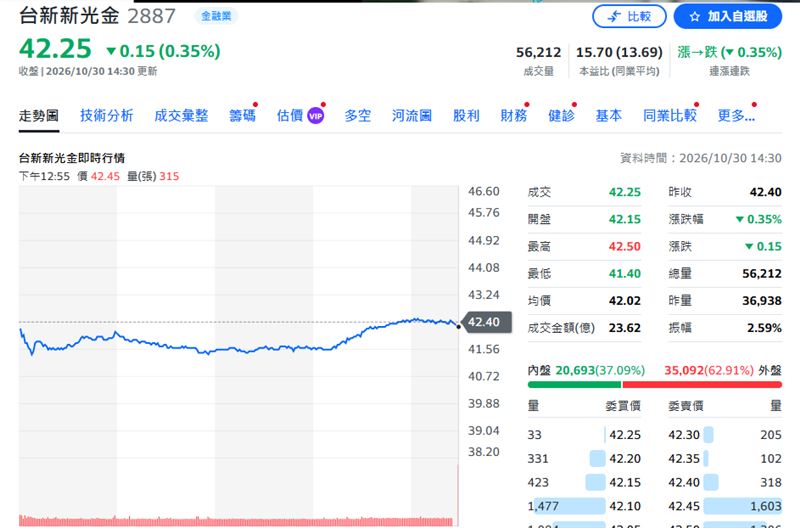
Task: Click the 昨收 value 42.40
Action: pos(765,192)
